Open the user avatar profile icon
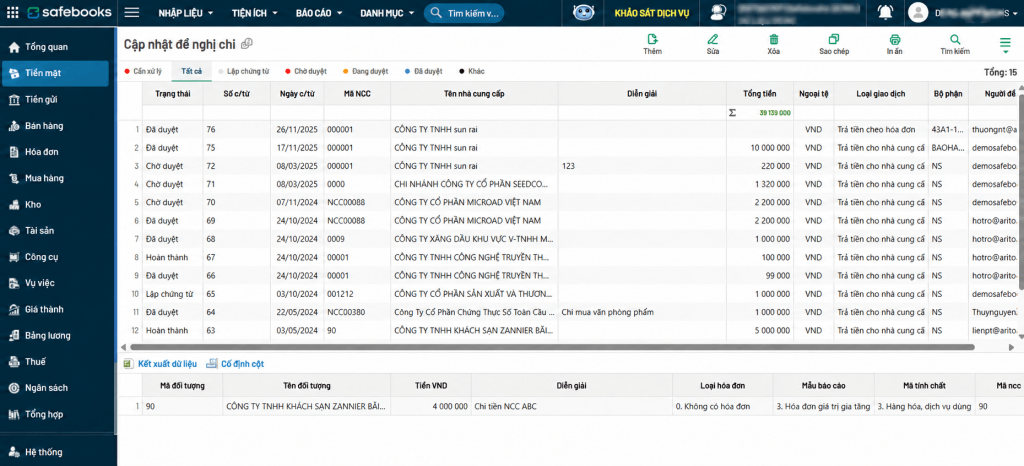This screenshot has height=466, width=1024. (918, 12)
